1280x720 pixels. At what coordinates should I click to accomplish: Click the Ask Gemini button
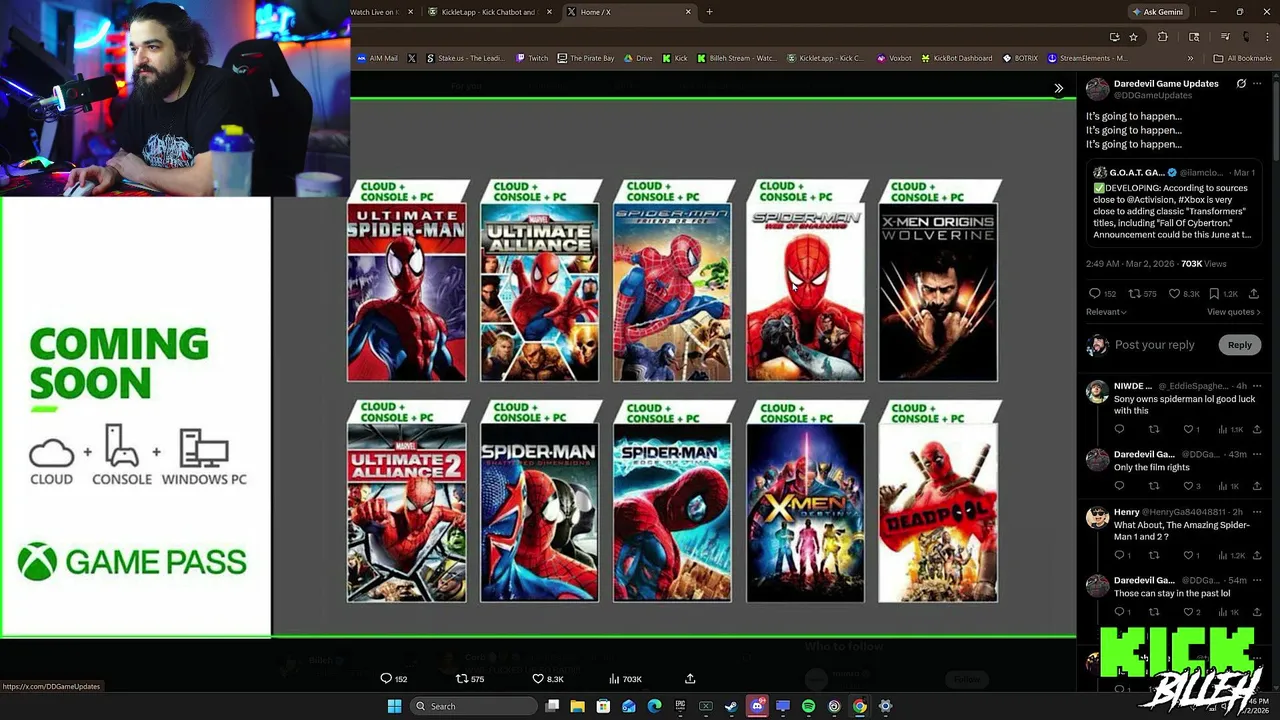point(1157,12)
